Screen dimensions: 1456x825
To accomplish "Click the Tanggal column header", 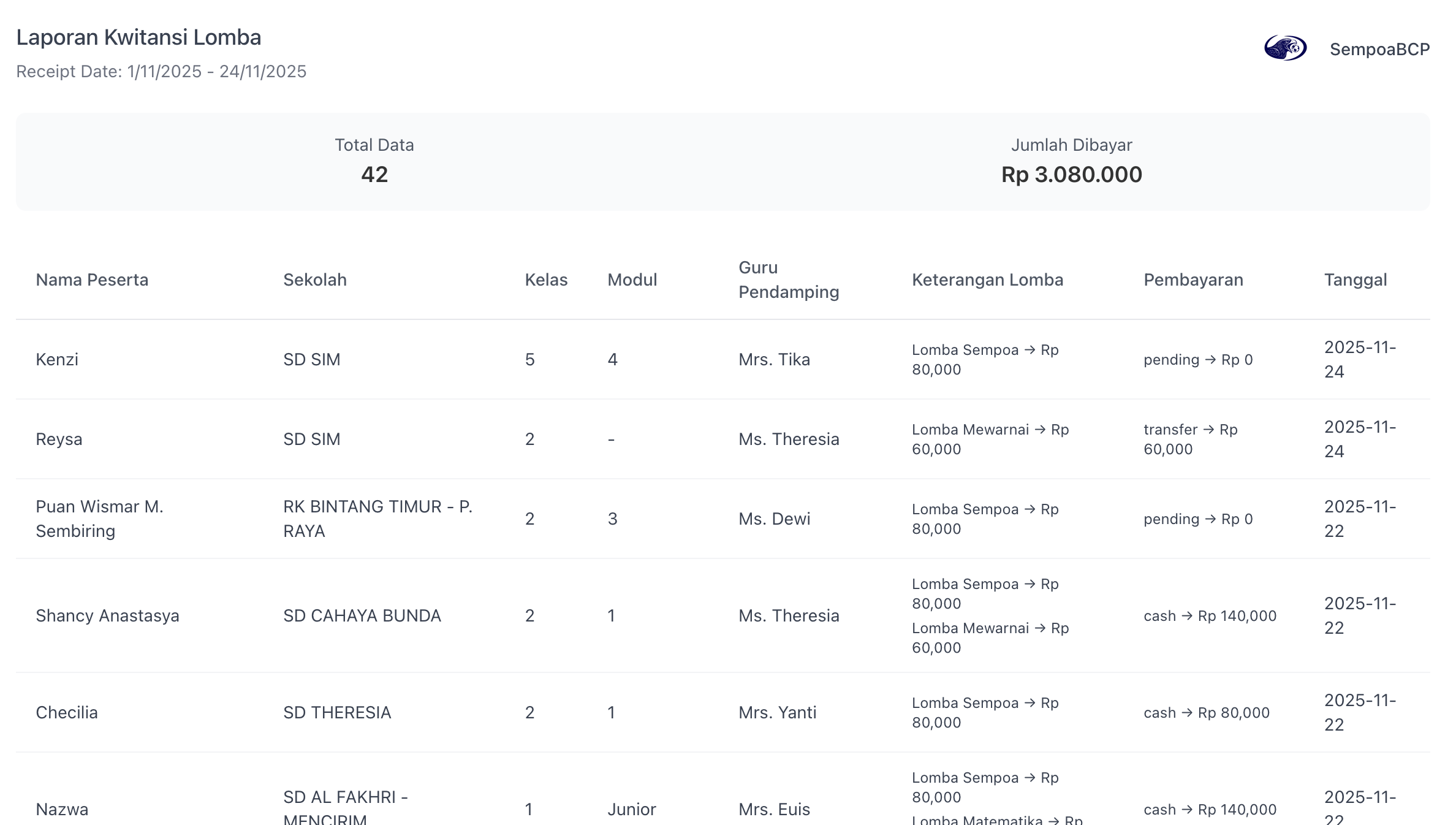I will pos(1356,279).
